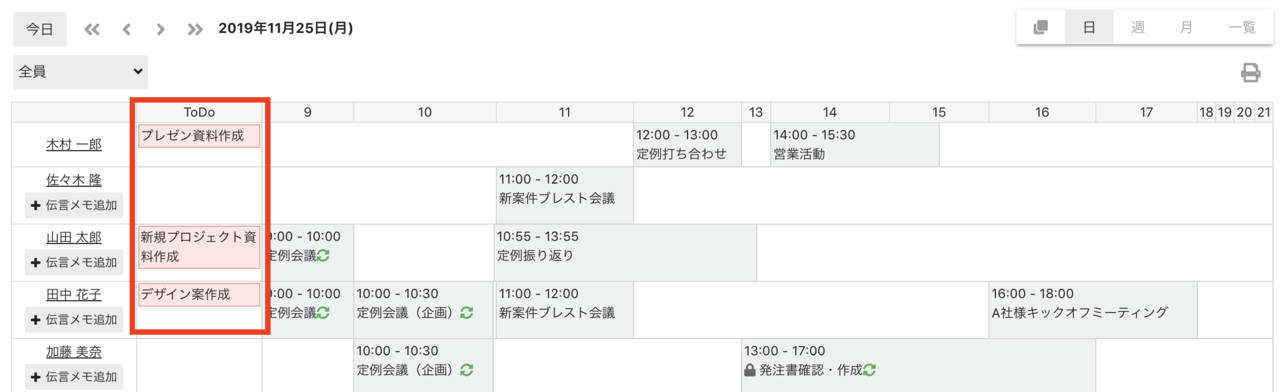Screen dimensions: 1280x392
Task: Click 田中 花子's 10:00 定例会議（企画） recurring icon
Action: [466, 313]
